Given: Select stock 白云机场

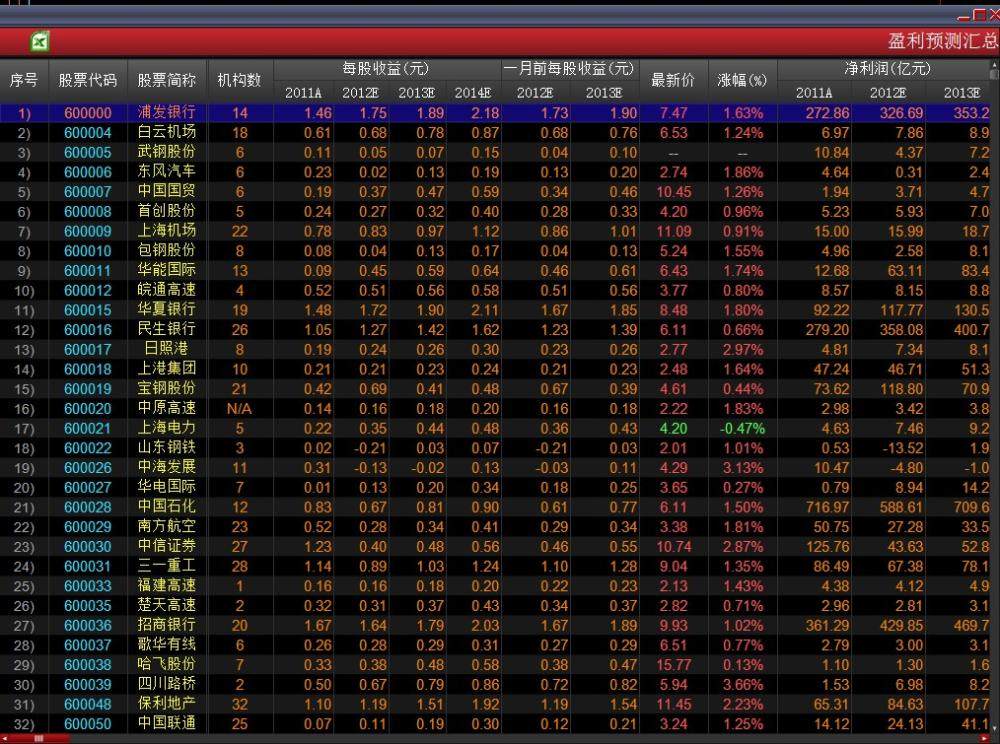Looking at the screenshot, I should tap(166, 133).
